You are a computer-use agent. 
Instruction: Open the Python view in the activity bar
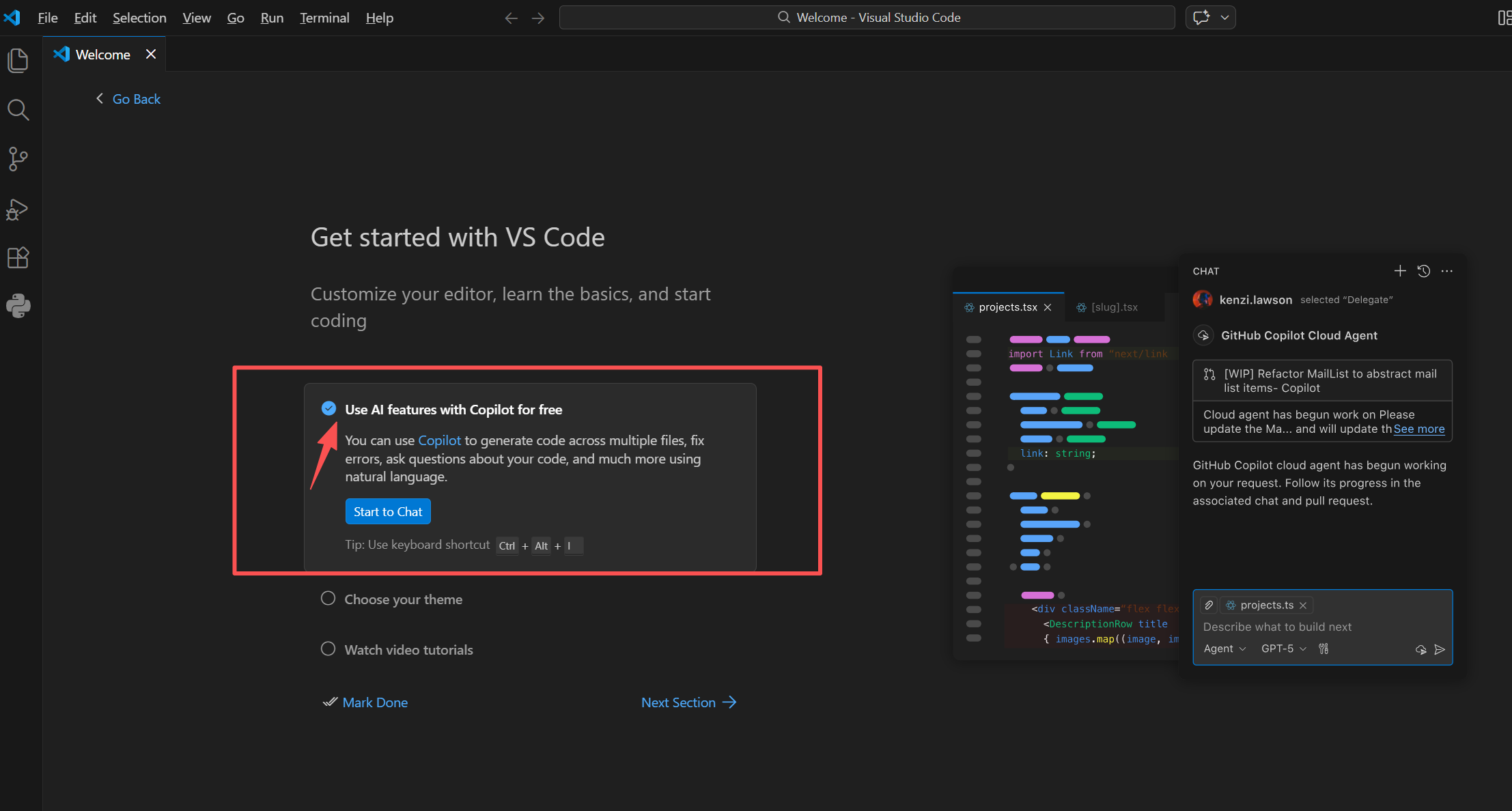[18, 306]
